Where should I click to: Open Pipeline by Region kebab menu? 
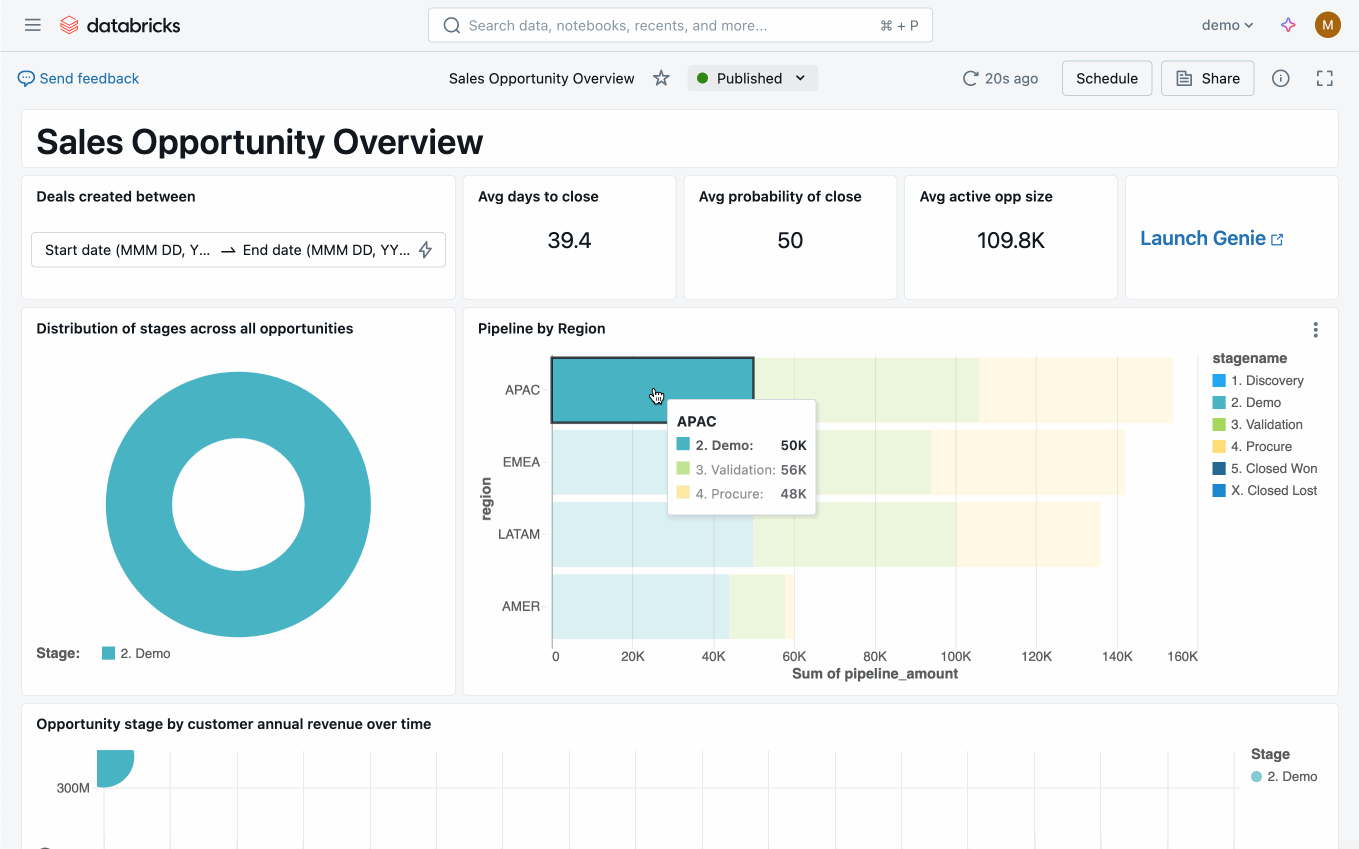[1315, 330]
